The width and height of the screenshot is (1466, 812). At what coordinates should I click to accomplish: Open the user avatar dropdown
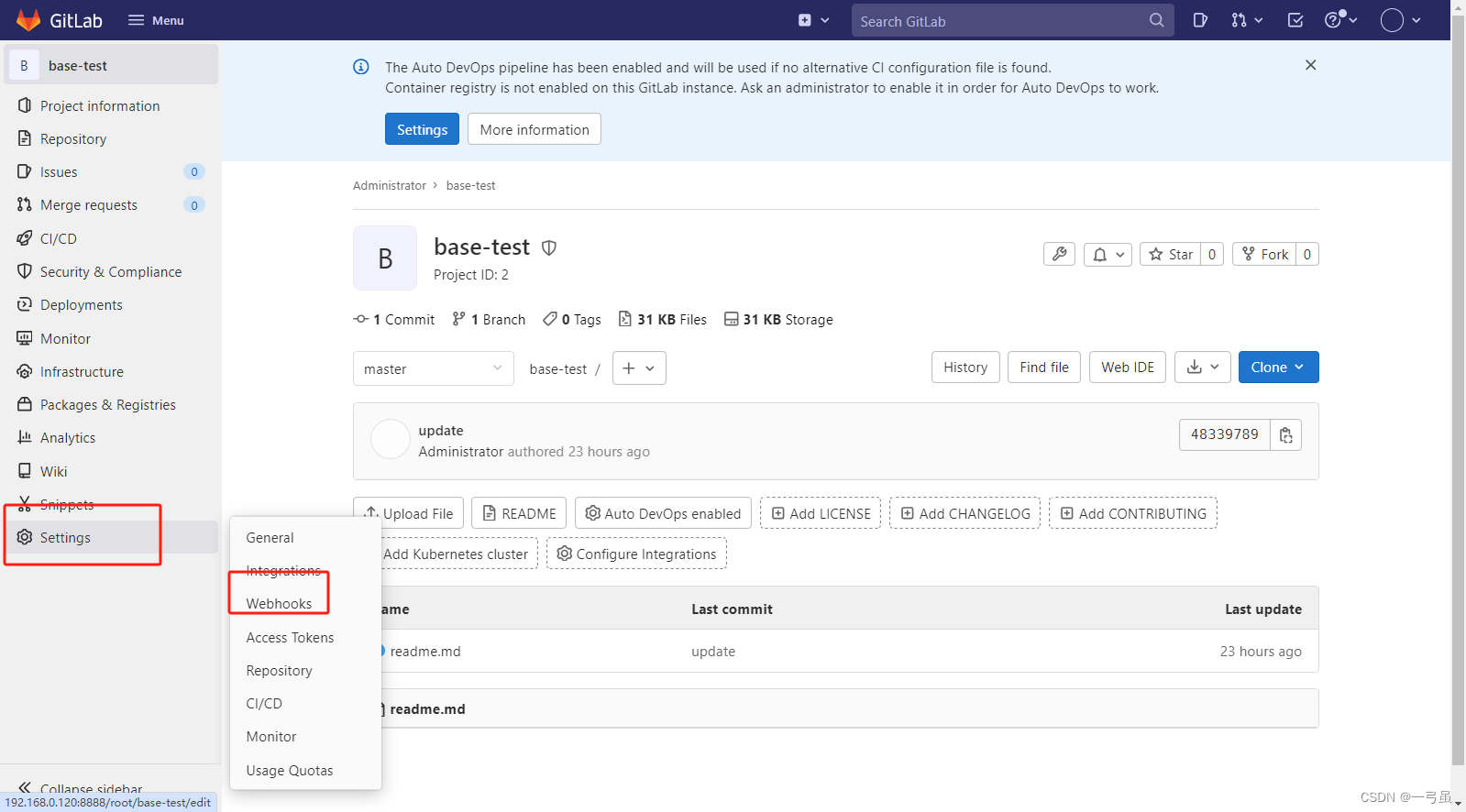(1401, 20)
